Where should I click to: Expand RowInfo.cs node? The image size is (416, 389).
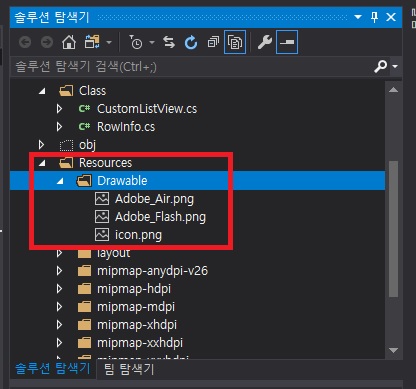point(59,127)
